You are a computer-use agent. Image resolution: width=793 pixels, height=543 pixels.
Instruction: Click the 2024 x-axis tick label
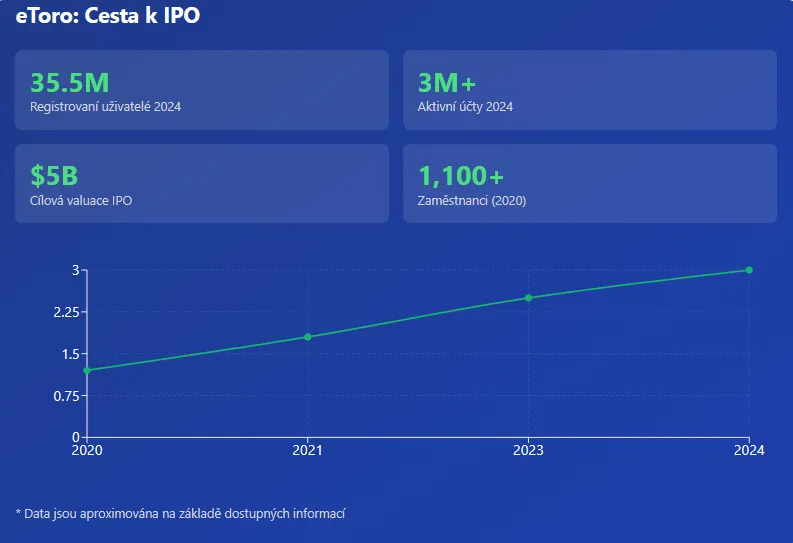point(749,451)
